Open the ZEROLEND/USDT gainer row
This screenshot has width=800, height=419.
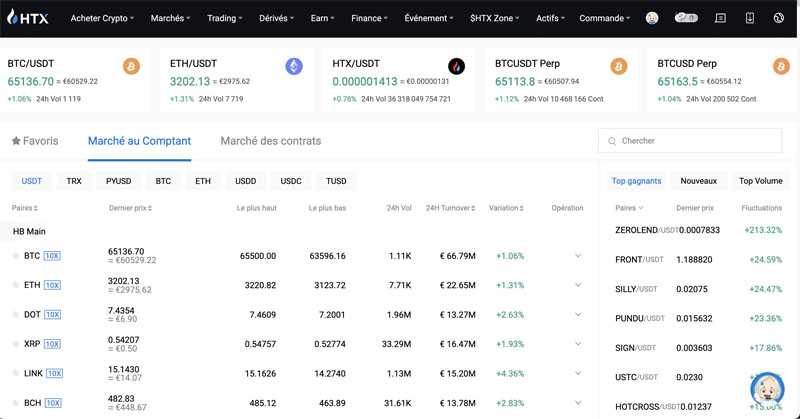(x=698, y=230)
